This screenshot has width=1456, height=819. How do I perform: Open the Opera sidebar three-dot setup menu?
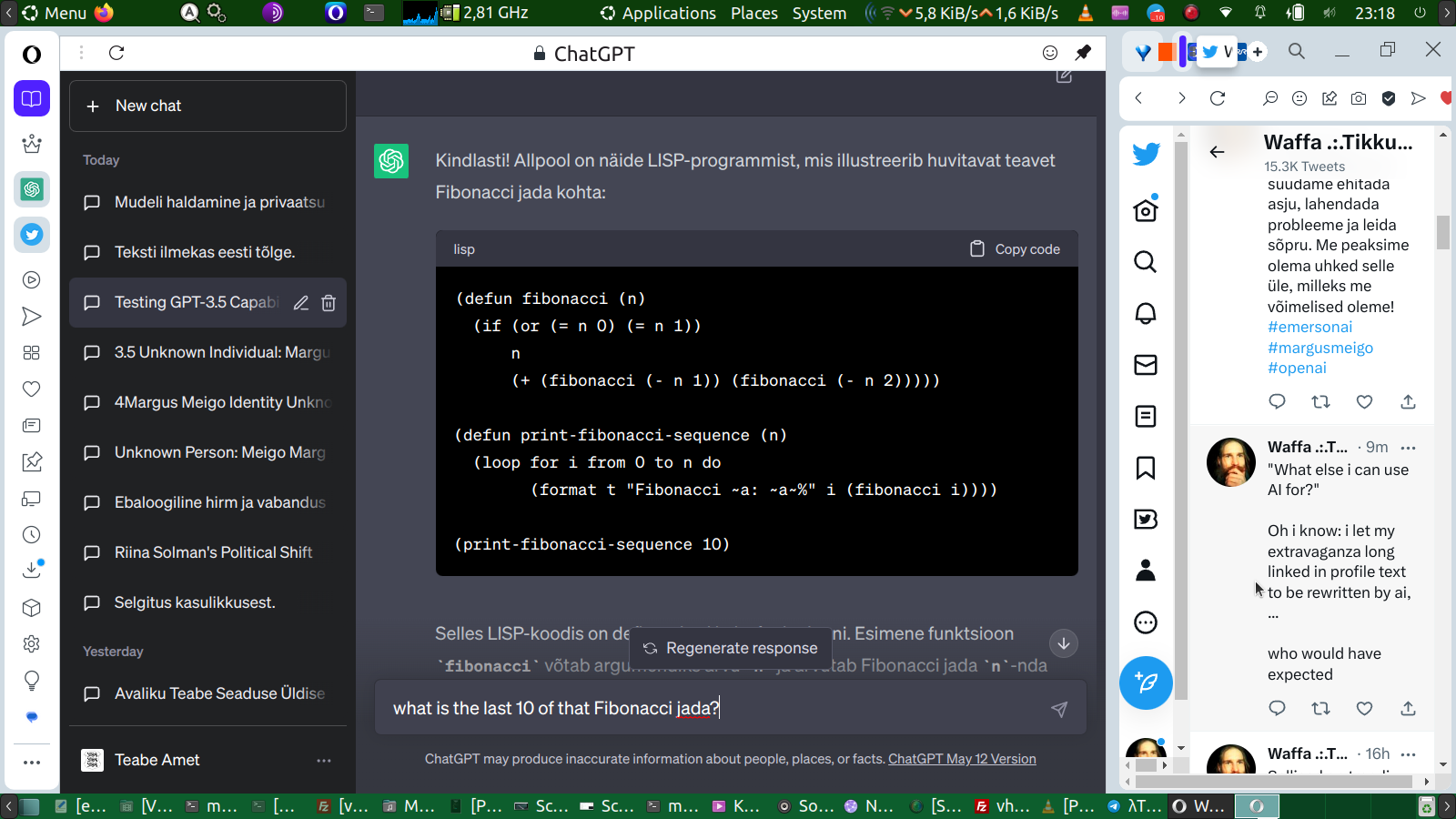[x=32, y=763]
